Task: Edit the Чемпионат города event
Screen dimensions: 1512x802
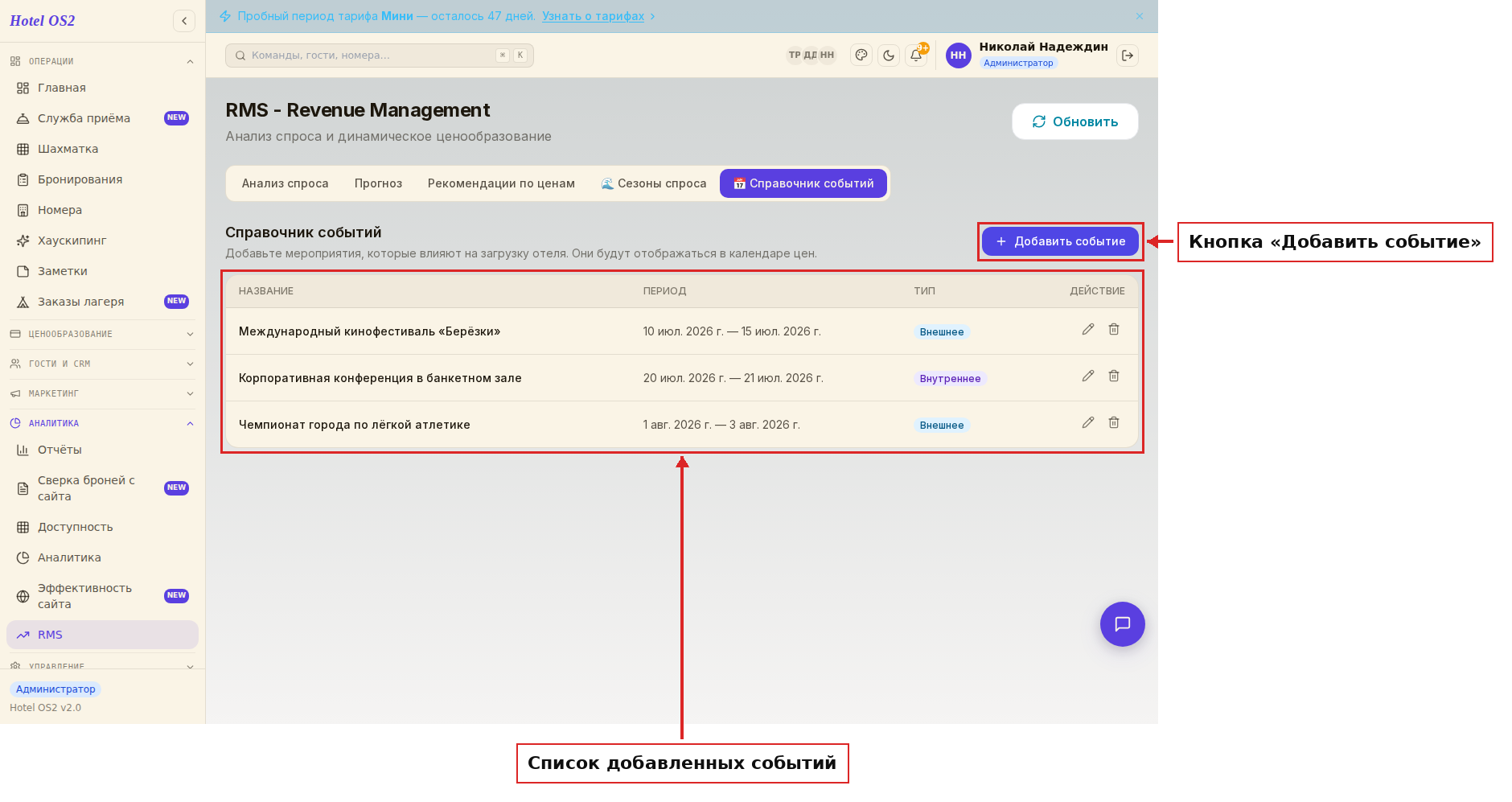Action: (1088, 423)
